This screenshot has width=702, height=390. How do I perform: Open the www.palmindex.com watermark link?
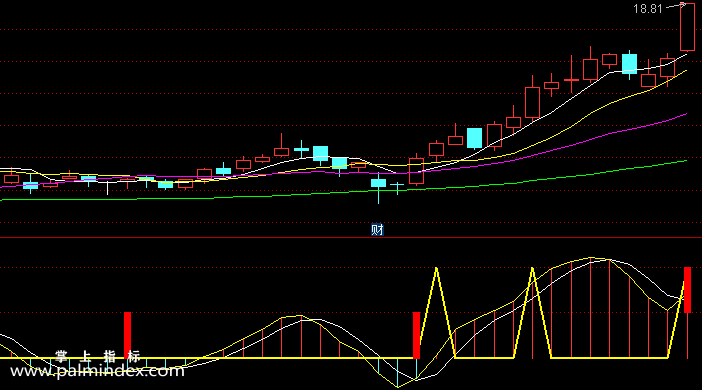click(x=97, y=371)
